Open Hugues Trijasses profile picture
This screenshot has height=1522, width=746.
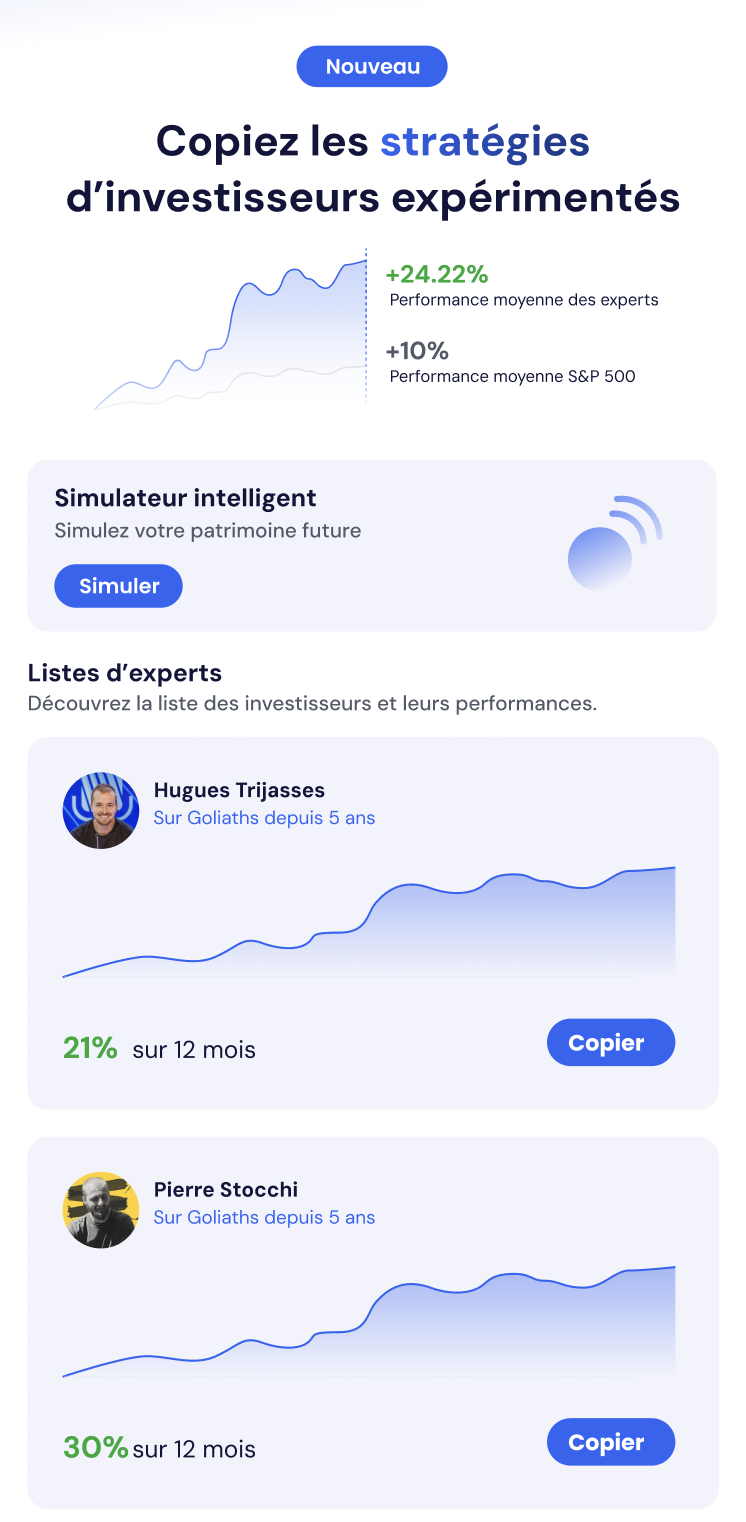(101, 810)
